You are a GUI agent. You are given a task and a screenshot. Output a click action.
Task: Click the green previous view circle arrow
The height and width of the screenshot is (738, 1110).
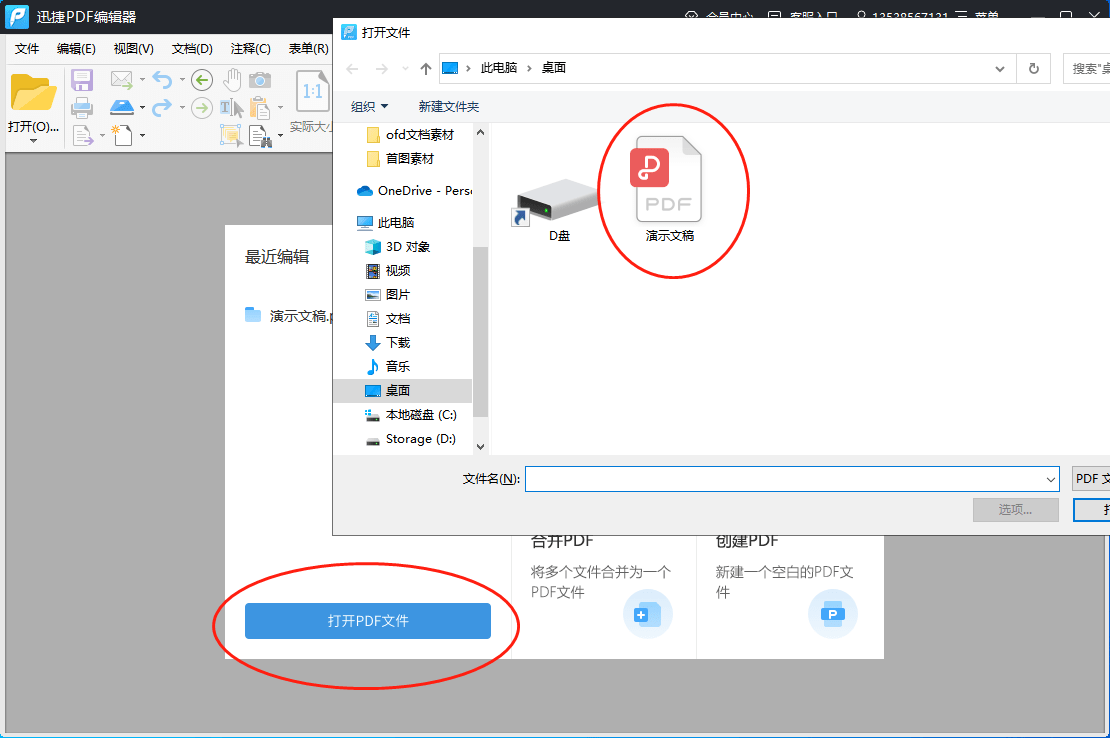tap(202, 80)
